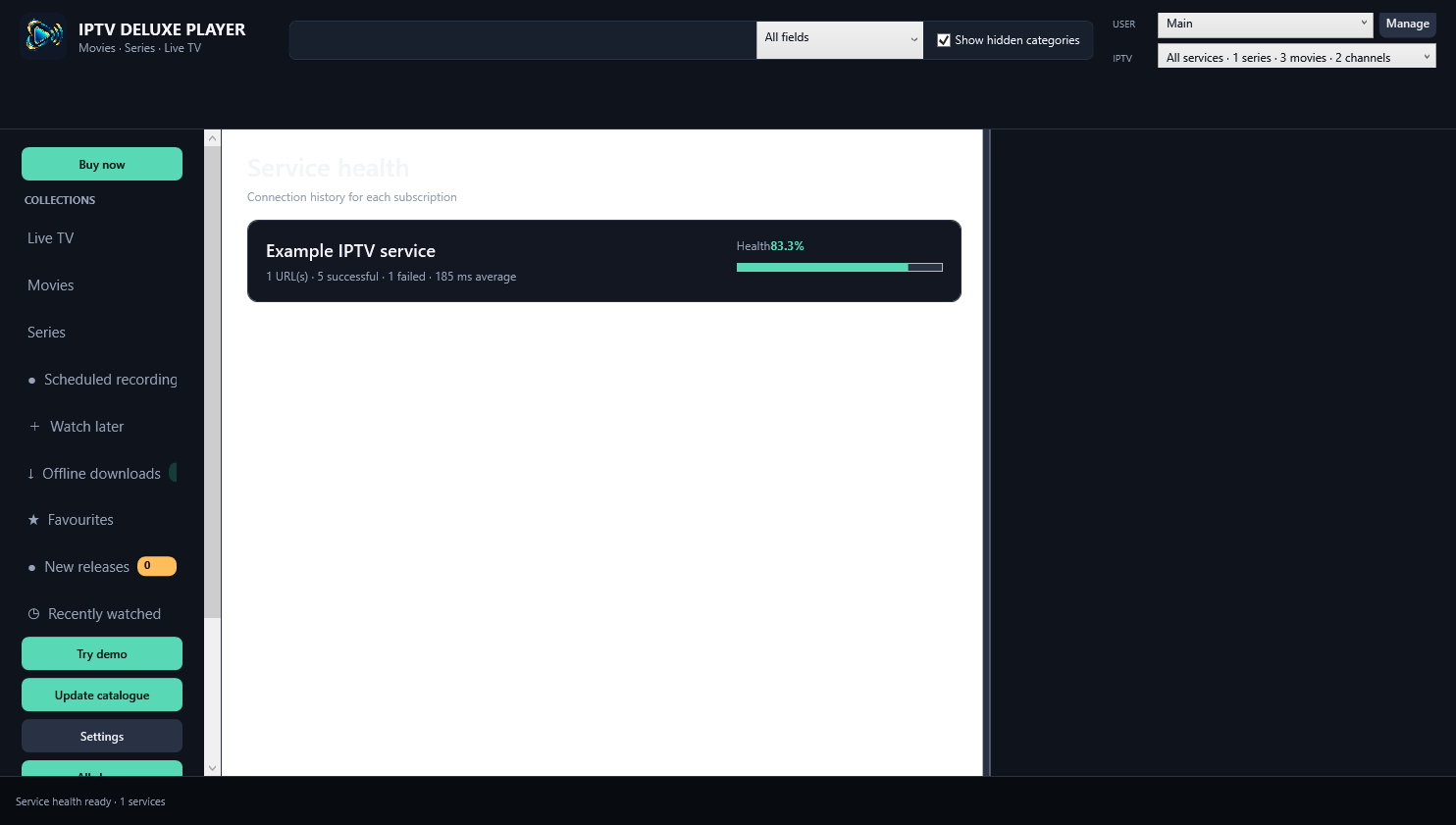Click the New releases count badge
Viewport: 1456px width, 825px height.
(157, 566)
